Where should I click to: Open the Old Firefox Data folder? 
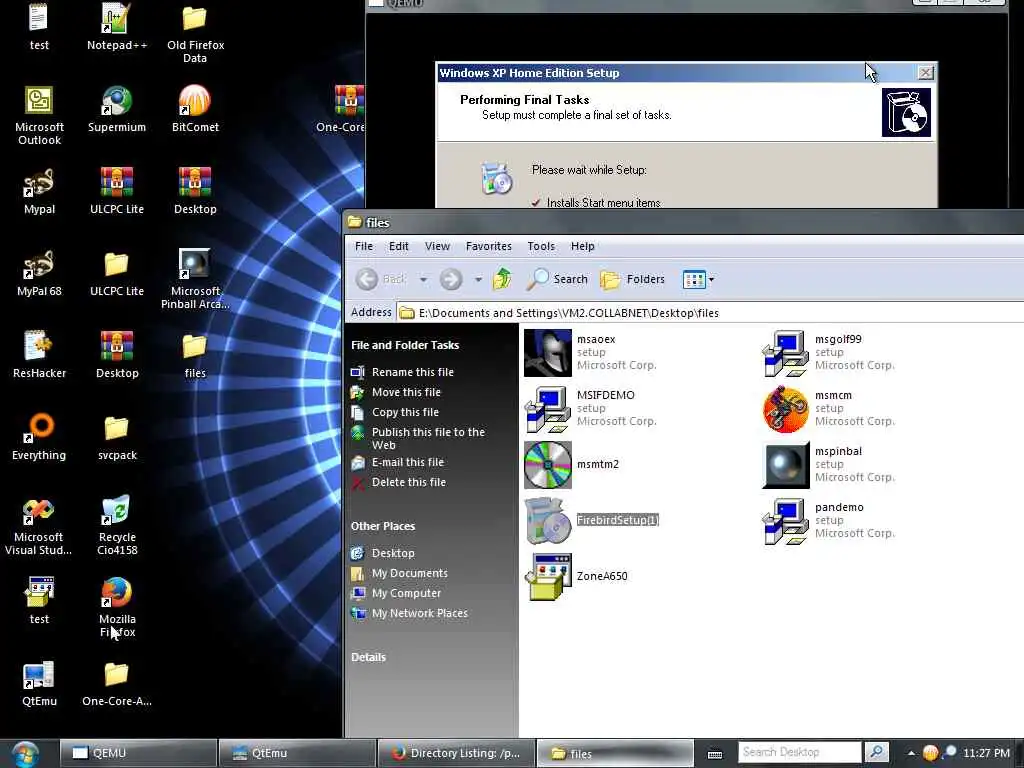coord(195,33)
